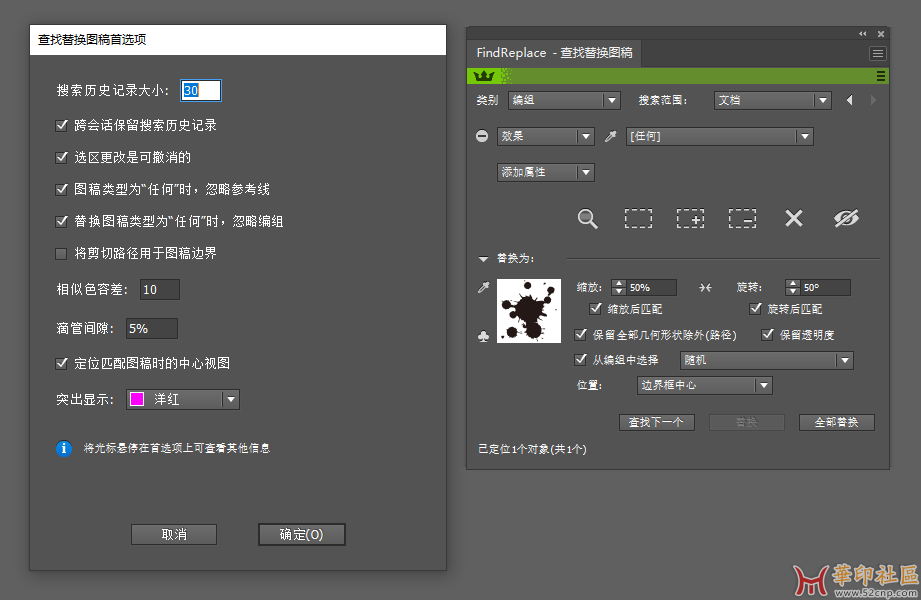
Task: Click the 搜索历史记录大小 input field
Action: 201,90
